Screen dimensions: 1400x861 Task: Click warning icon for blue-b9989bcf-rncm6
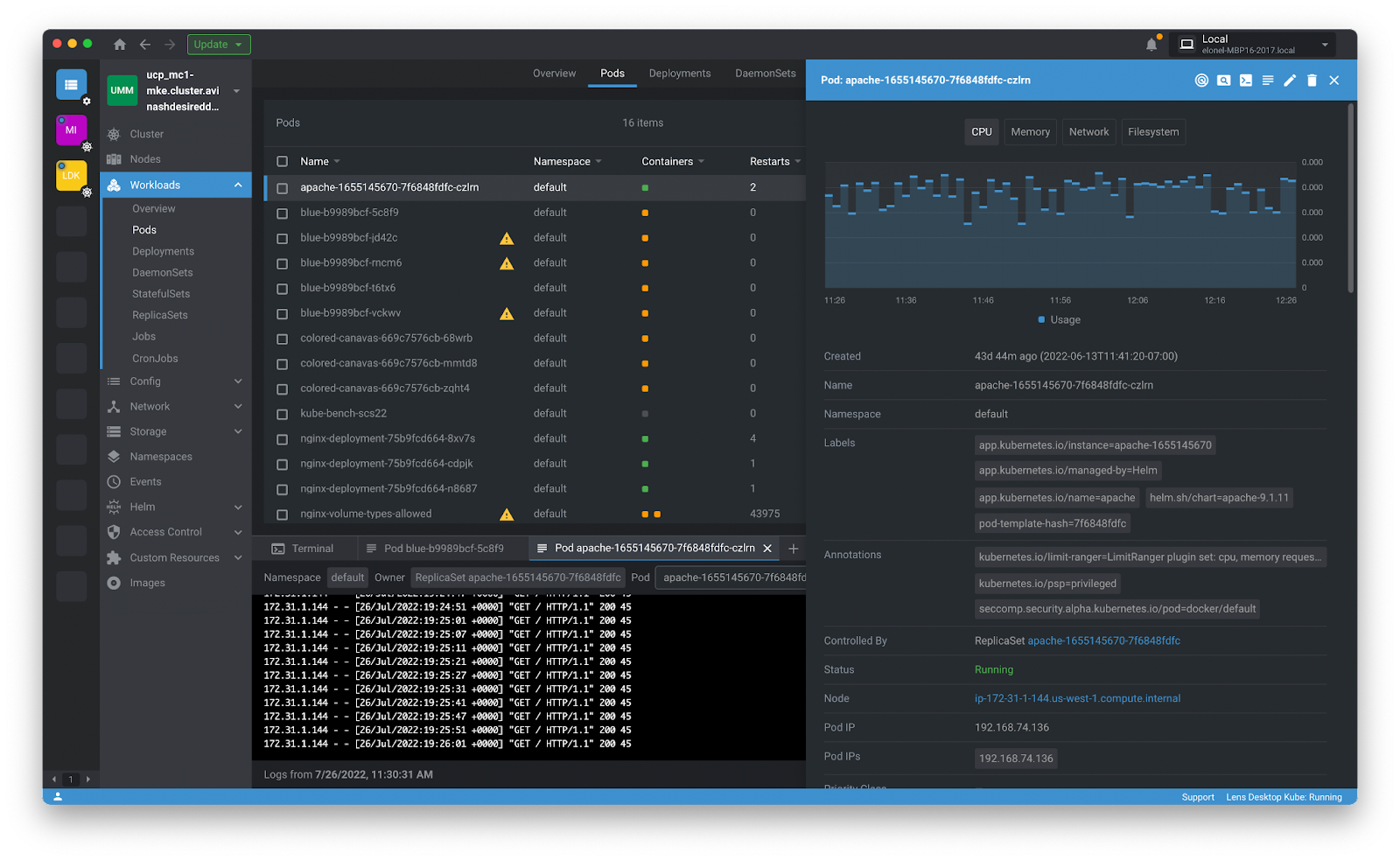coord(507,263)
